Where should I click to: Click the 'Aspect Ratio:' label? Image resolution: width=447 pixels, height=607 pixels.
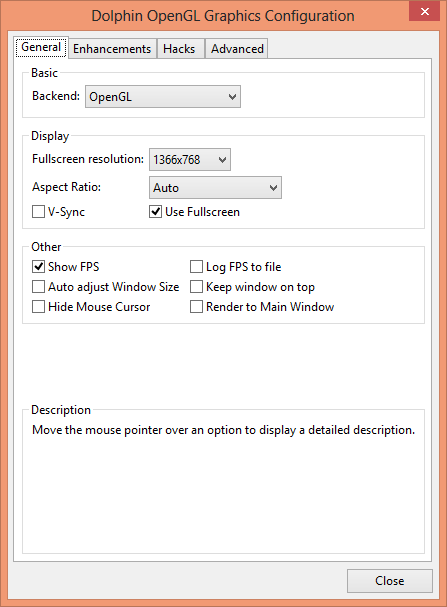coord(67,187)
